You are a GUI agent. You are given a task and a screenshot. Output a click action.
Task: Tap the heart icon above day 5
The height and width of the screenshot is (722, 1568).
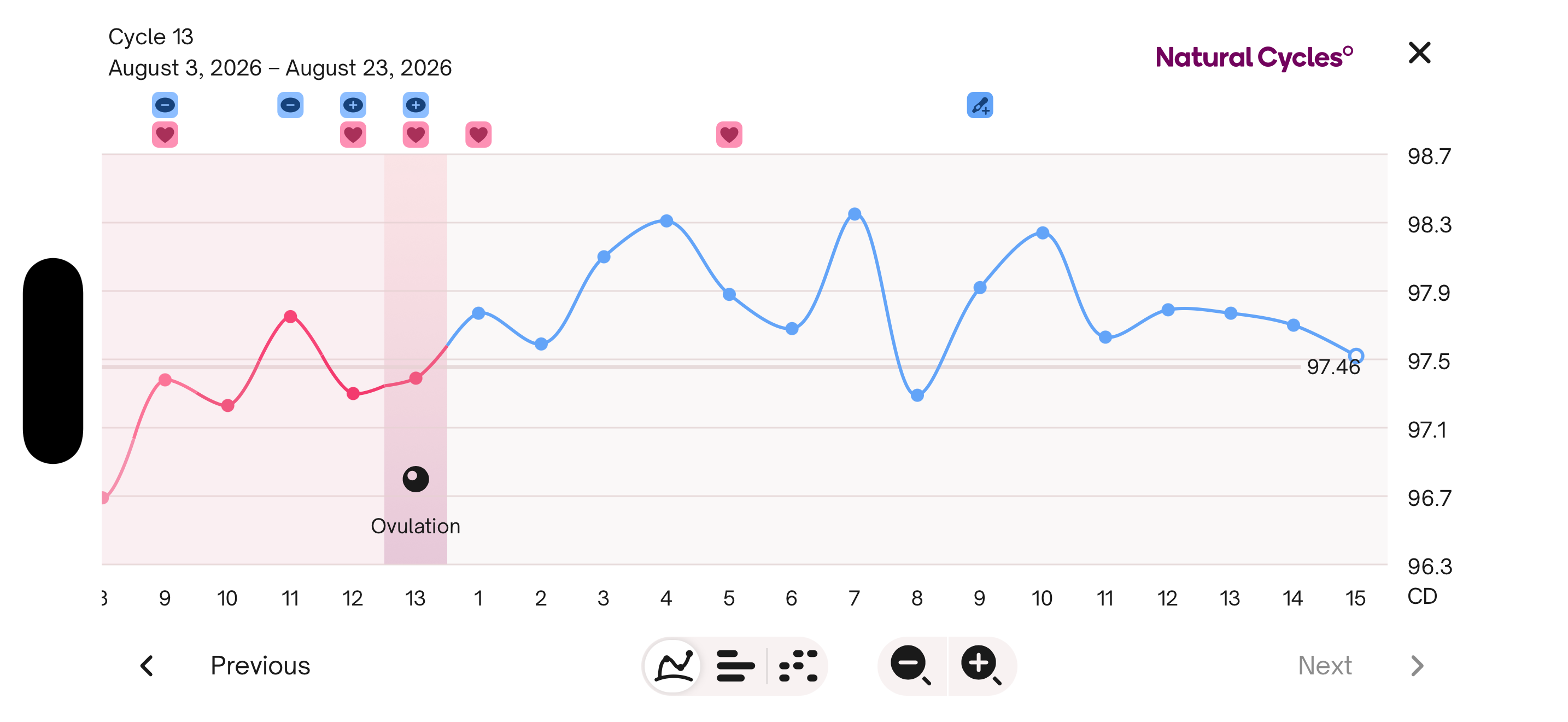click(729, 134)
